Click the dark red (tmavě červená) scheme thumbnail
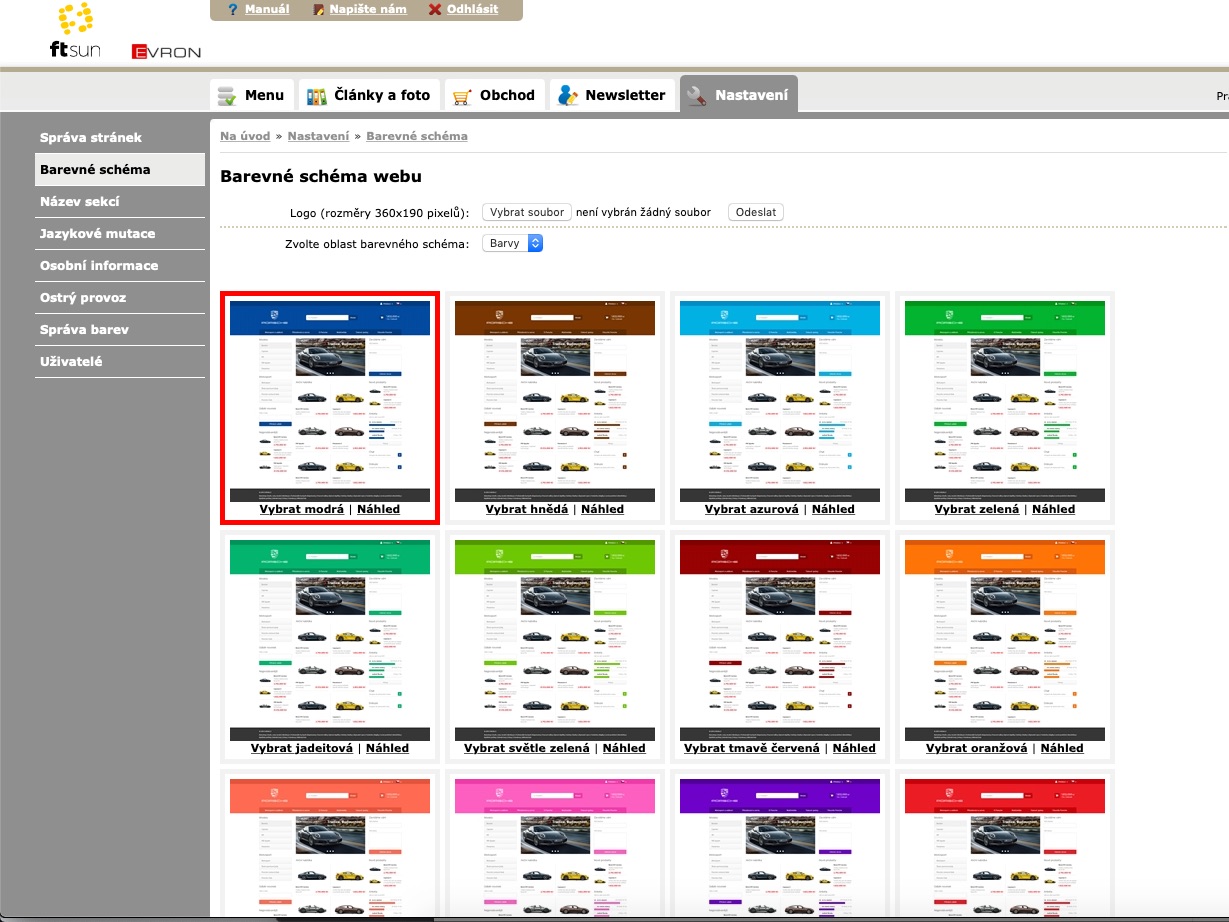This screenshot has width=1229, height=922. [x=780, y=640]
